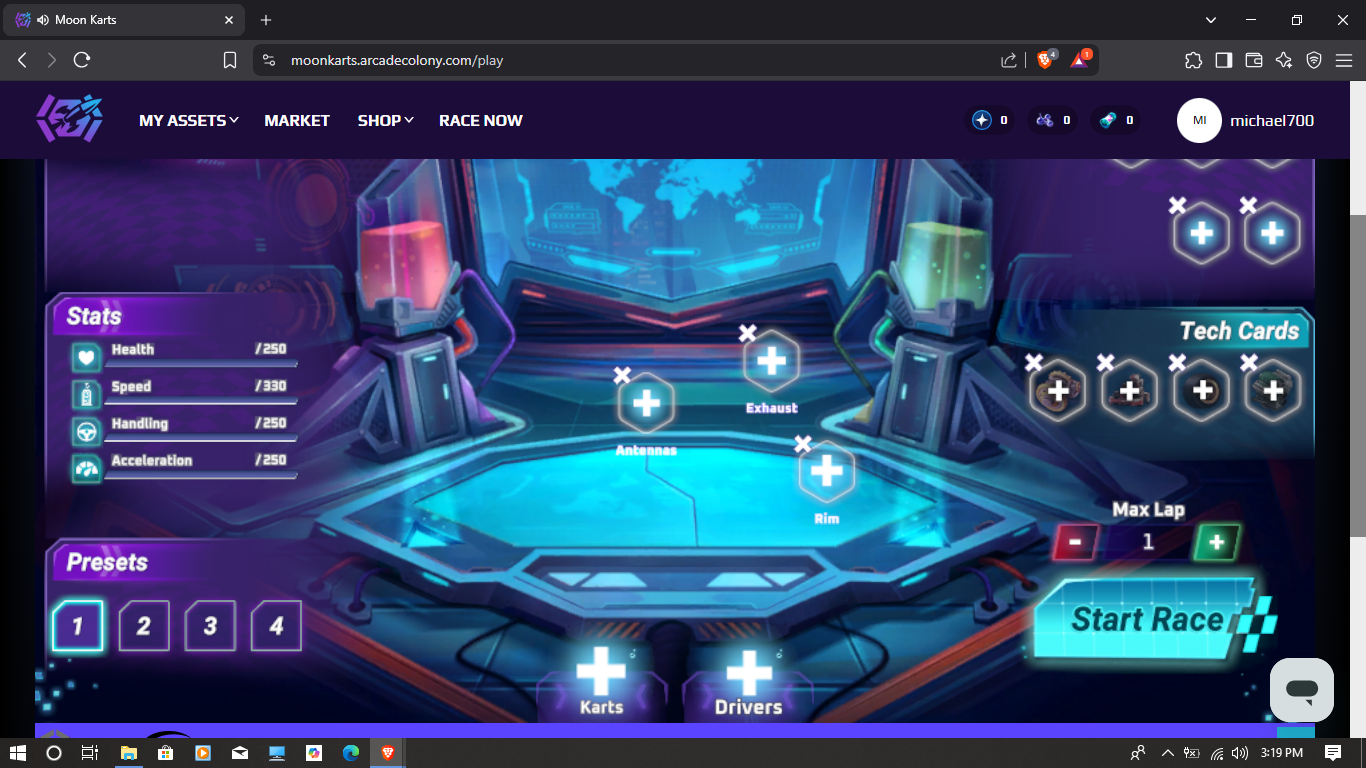This screenshot has height=768, width=1366.
Task: Click the Handling steering wheel icon
Action: click(86, 431)
